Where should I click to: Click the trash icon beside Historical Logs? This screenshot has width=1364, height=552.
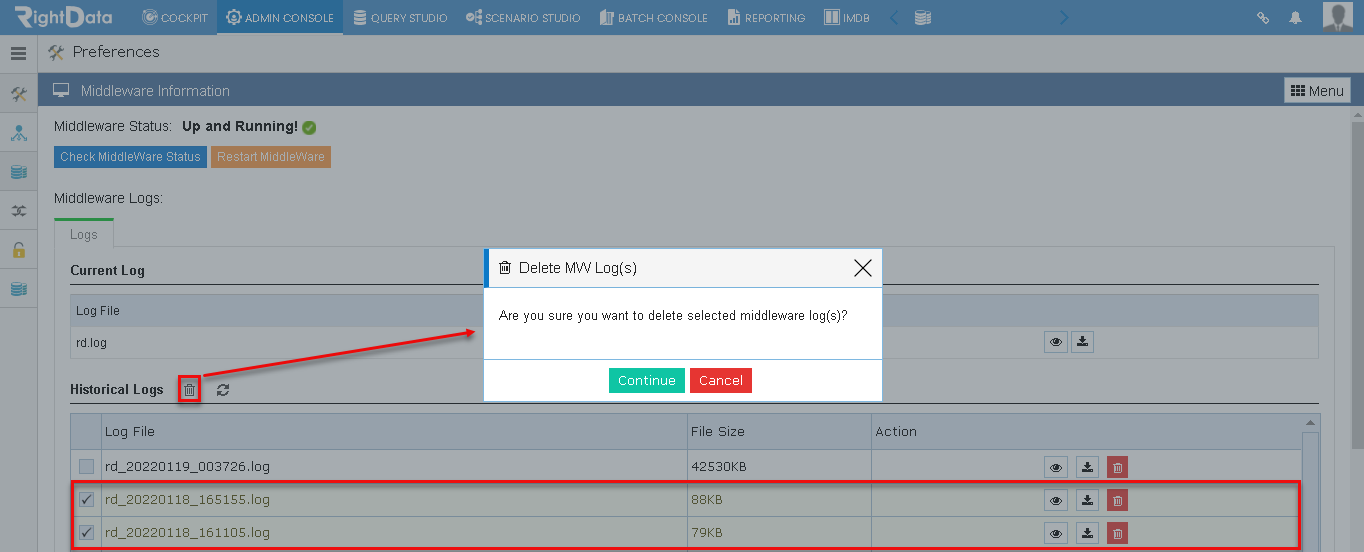189,390
